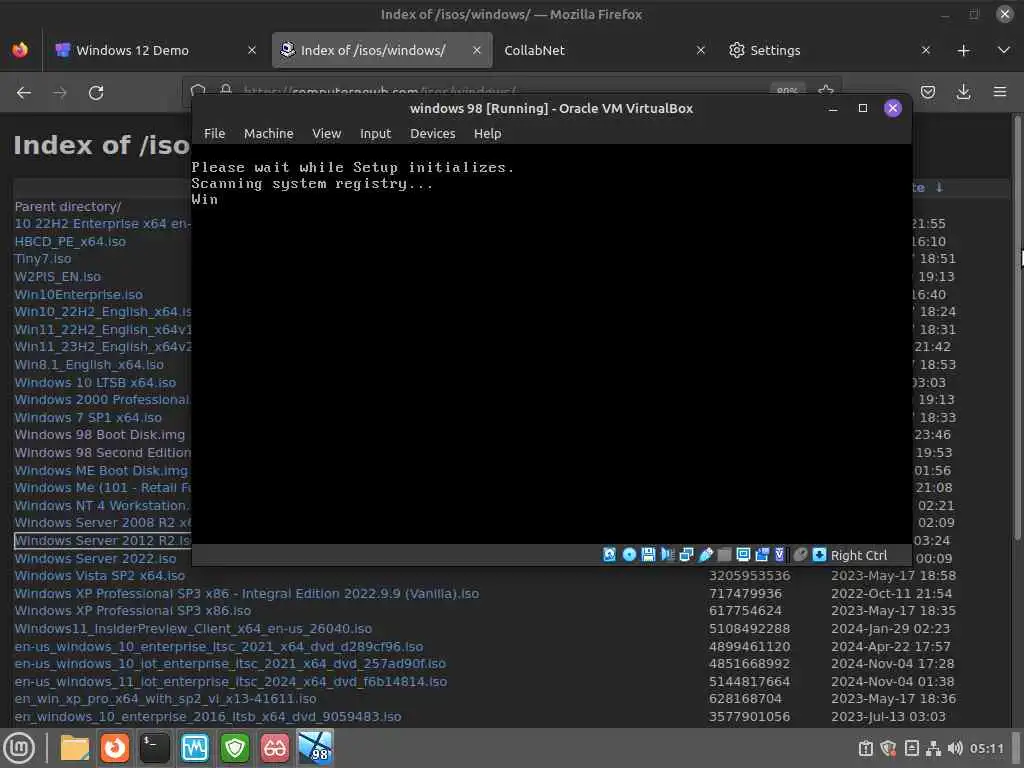Close the CollabNet tab
The image size is (1024, 768).
tap(701, 50)
